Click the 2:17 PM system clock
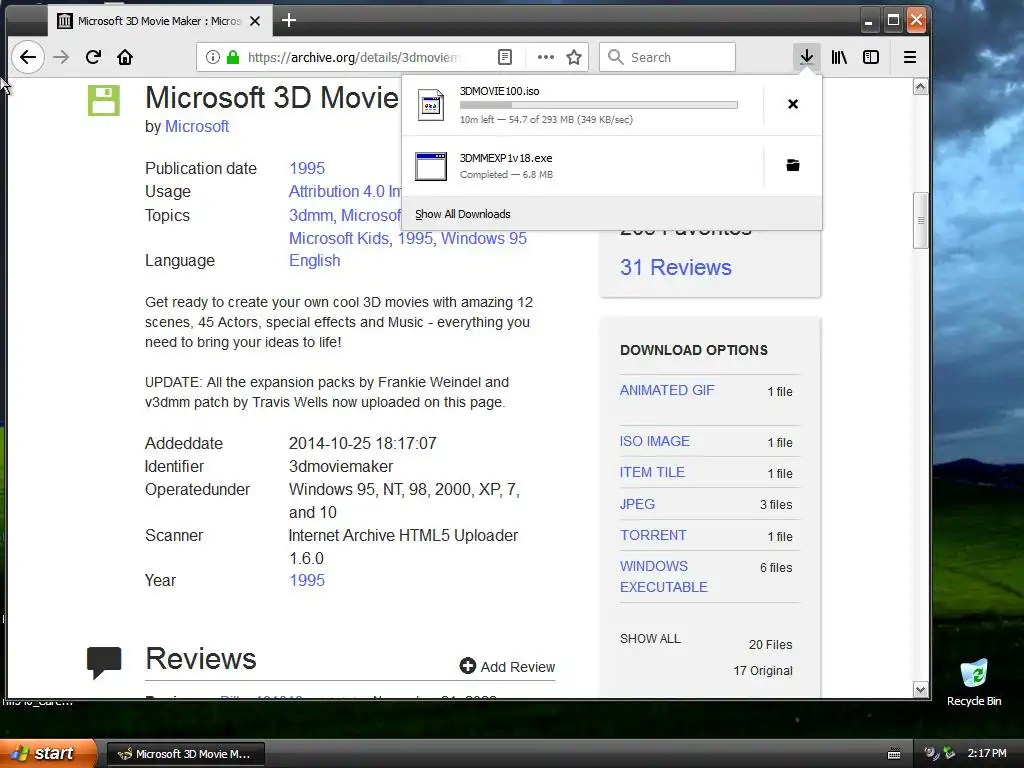The image size is (1024, 768). (x=987, y=754)
